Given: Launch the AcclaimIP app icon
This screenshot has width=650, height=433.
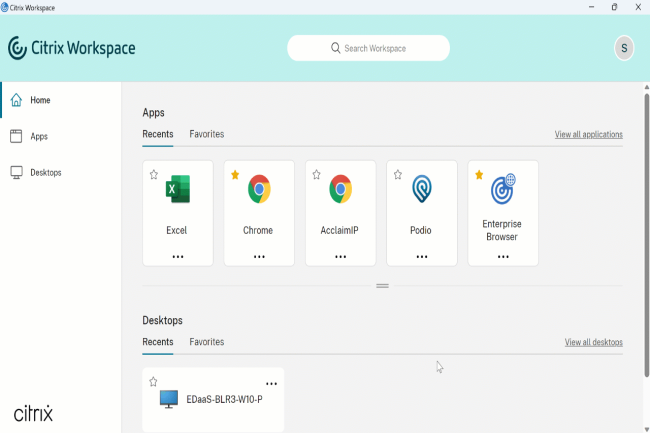Looking at the screenshot, I should (340, 190).
